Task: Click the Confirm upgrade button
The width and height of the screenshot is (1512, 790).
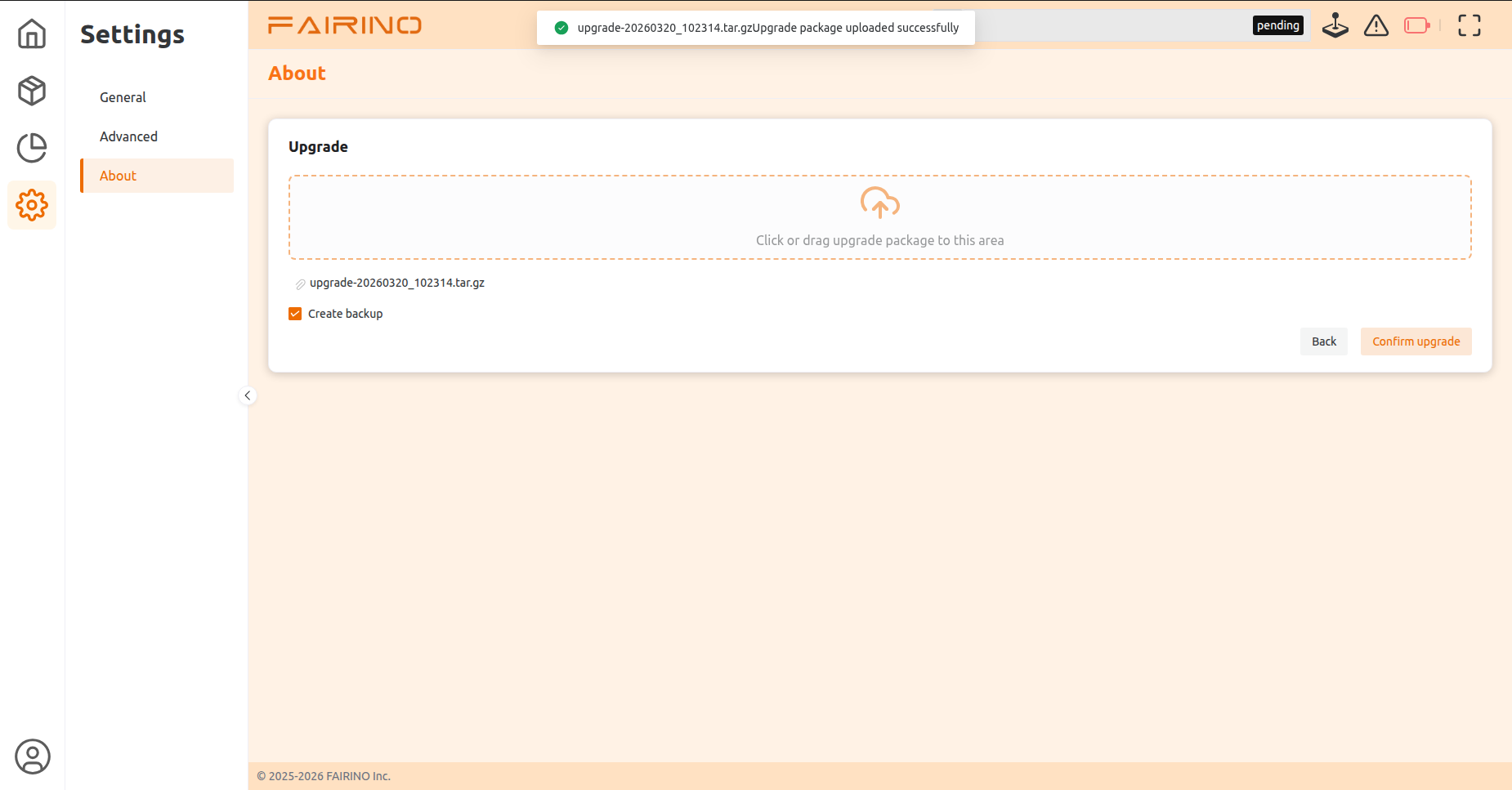Action: (1416, 341)
